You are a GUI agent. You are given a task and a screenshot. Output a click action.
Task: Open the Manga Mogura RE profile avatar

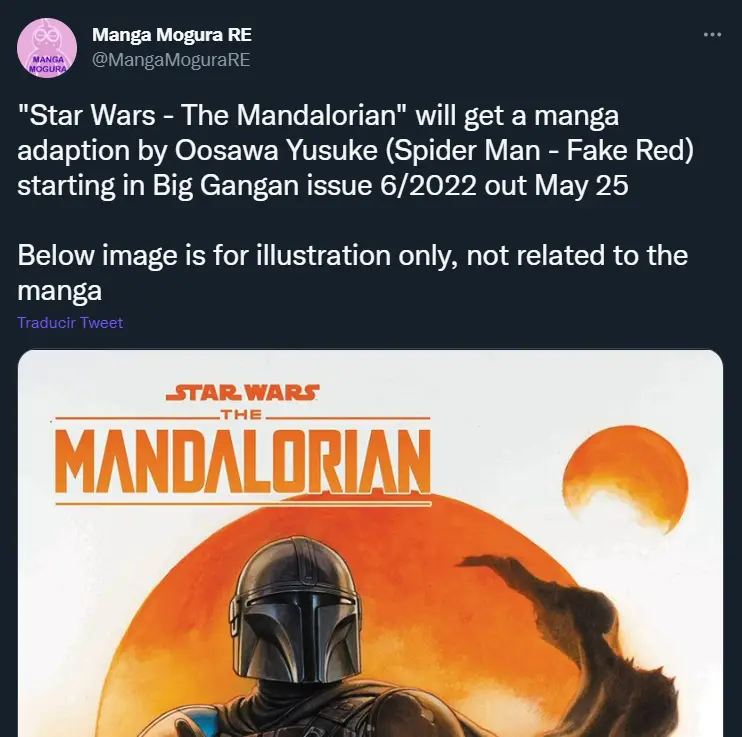click(x=47, y=48)
